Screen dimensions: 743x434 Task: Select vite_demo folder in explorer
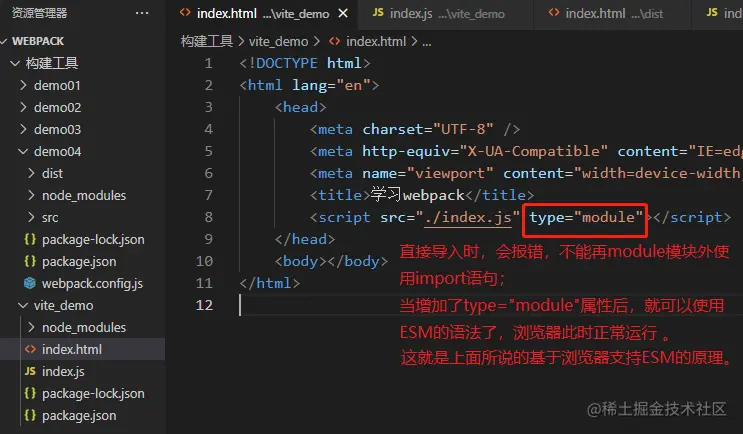point(63,306)
